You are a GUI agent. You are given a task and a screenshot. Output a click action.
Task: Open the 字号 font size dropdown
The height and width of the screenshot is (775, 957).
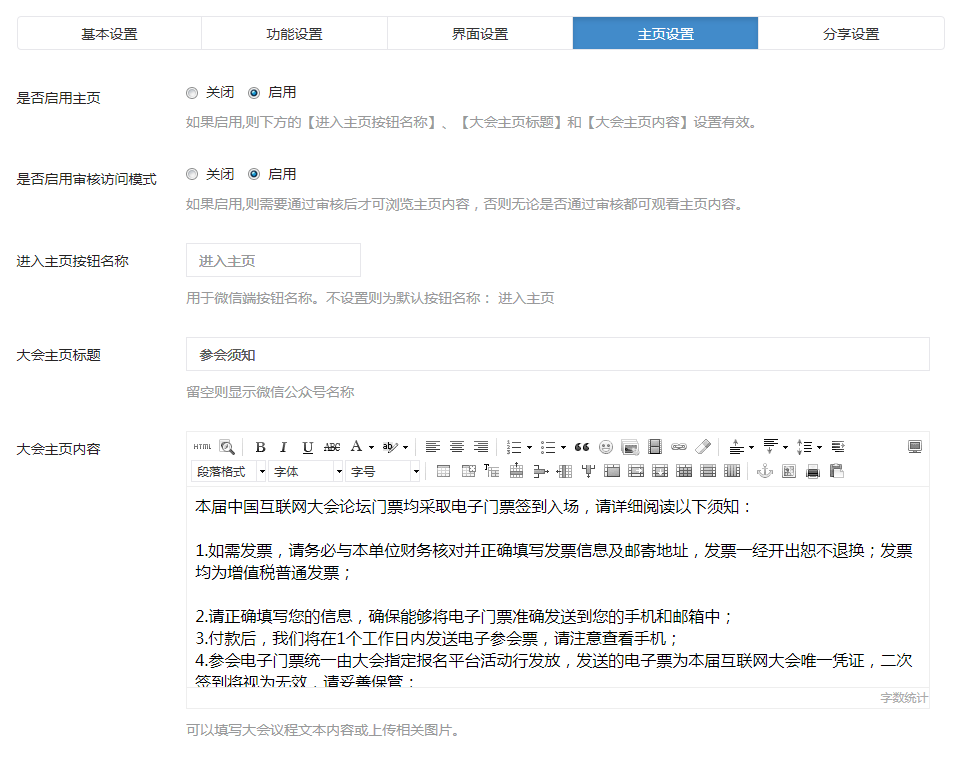pyautogui.click(x=385, y=471)
